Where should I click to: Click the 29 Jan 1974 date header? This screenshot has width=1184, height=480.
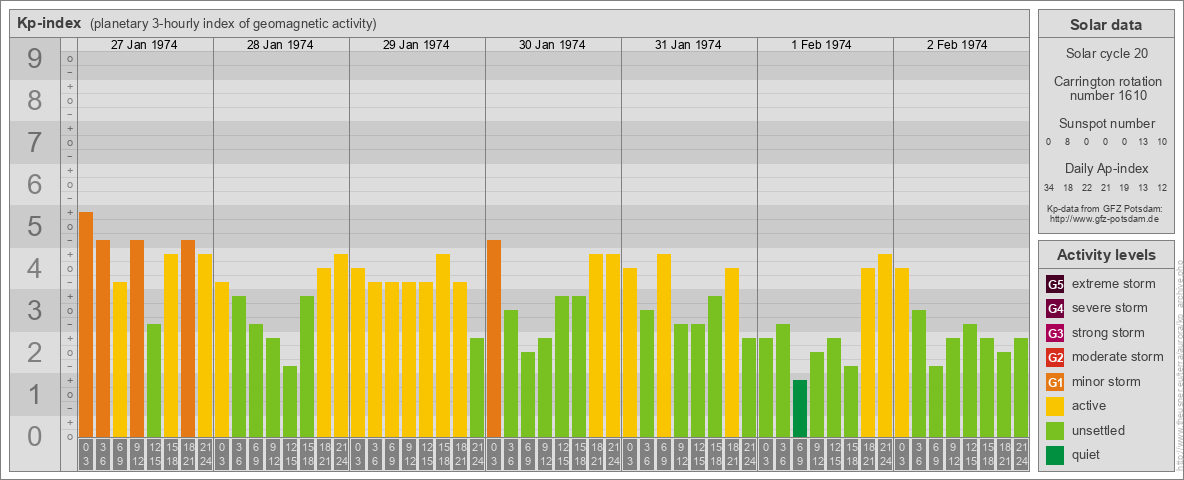coord(416,45)
